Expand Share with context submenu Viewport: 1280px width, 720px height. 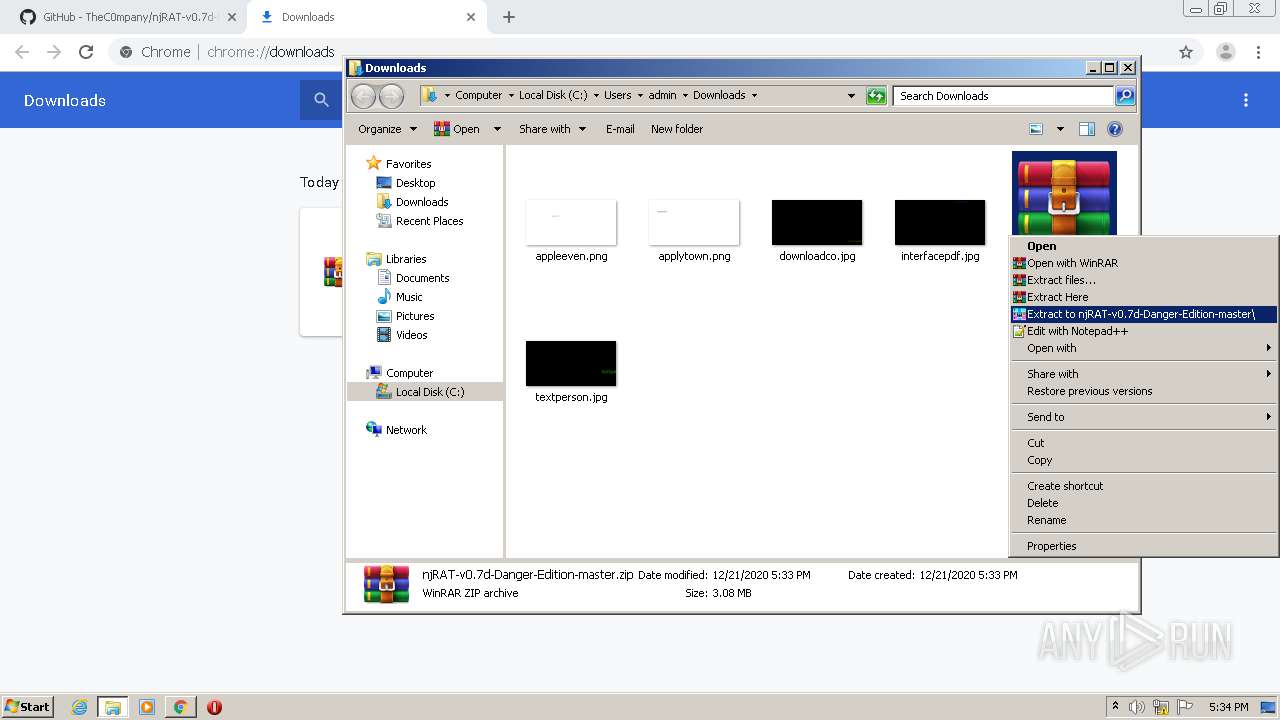click(1144, 374)
